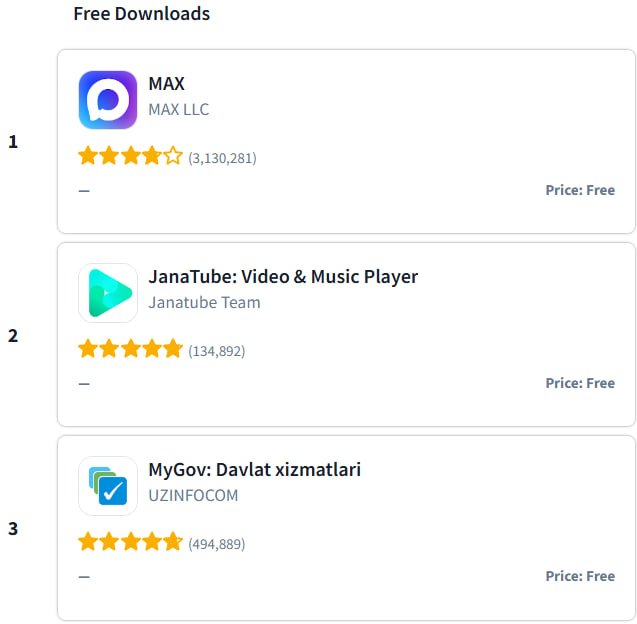Image resolution: width=637 pixels, height=624 pixels.
Task: Click the MyGov star rating
Action: point(130,543)
